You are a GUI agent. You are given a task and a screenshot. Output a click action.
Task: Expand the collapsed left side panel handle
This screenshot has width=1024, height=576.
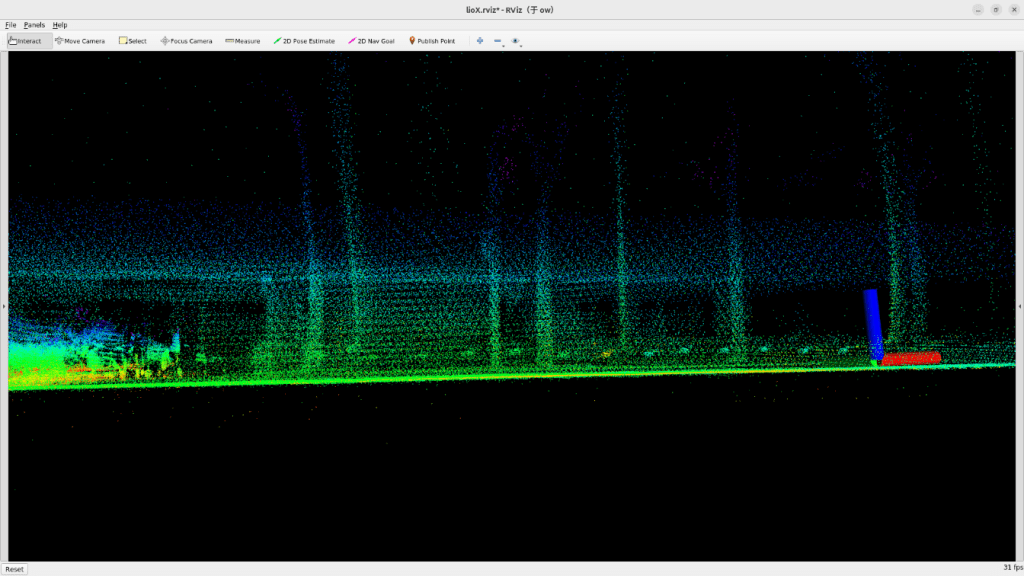pyautogui.click(x=4, y=306)
